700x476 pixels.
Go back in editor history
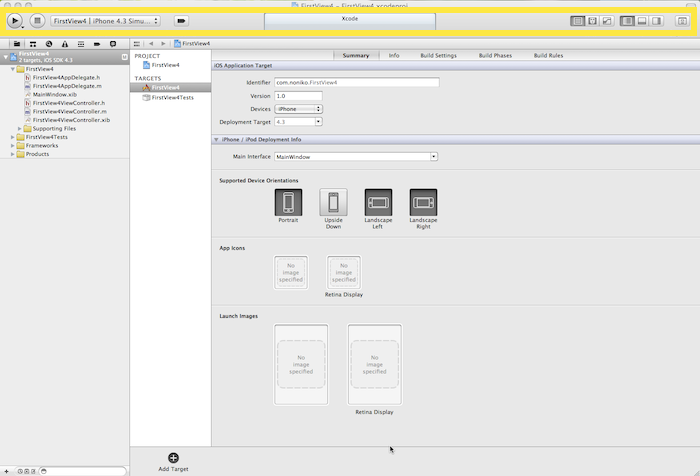coord(151,44)
